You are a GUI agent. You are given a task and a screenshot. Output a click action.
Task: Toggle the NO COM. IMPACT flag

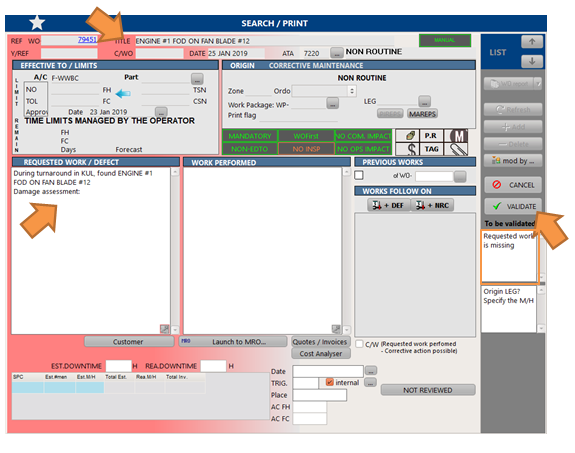[x=363, y=136]
